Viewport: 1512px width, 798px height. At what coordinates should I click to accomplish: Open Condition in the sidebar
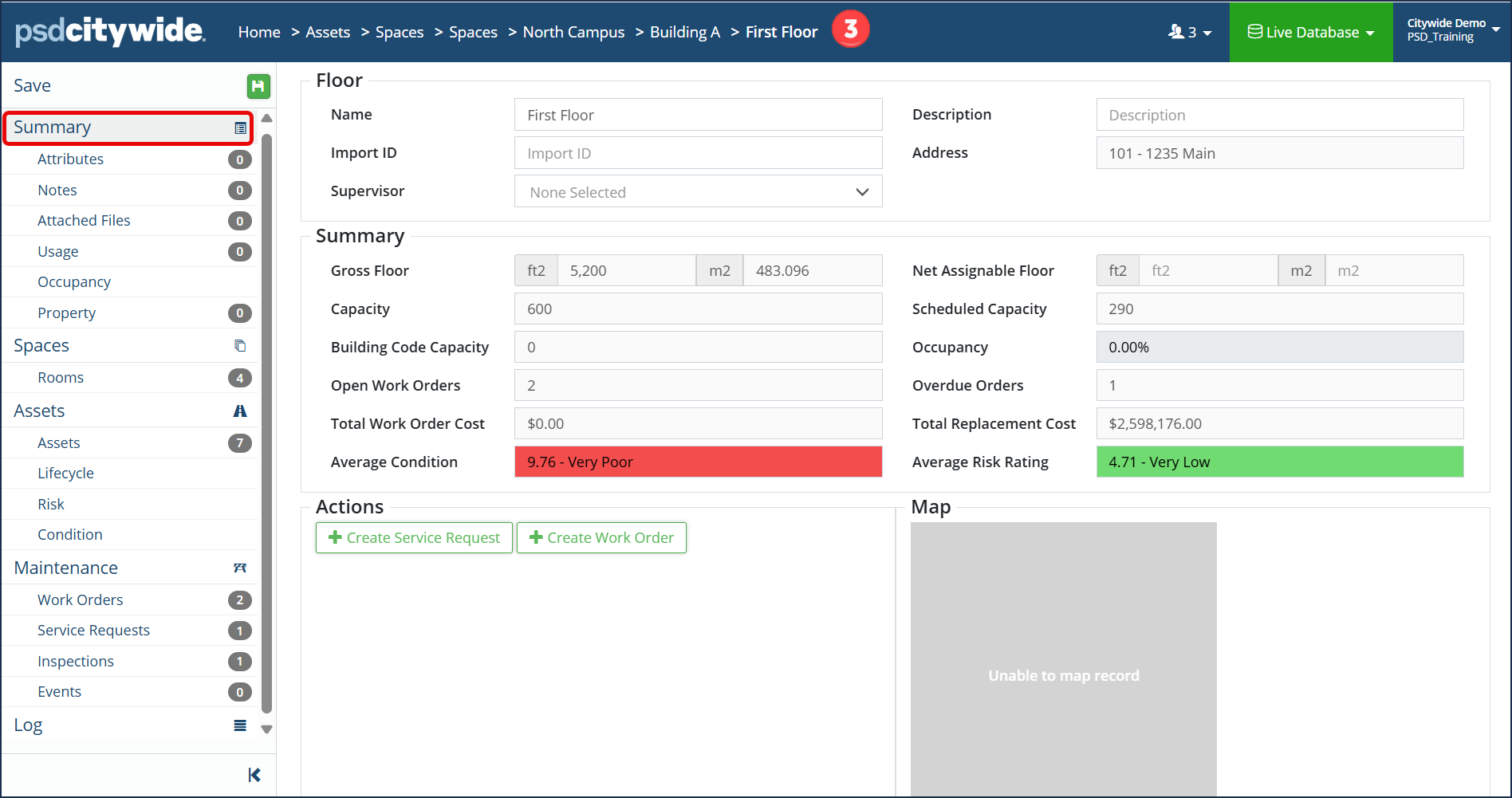[x=70, y=535]
